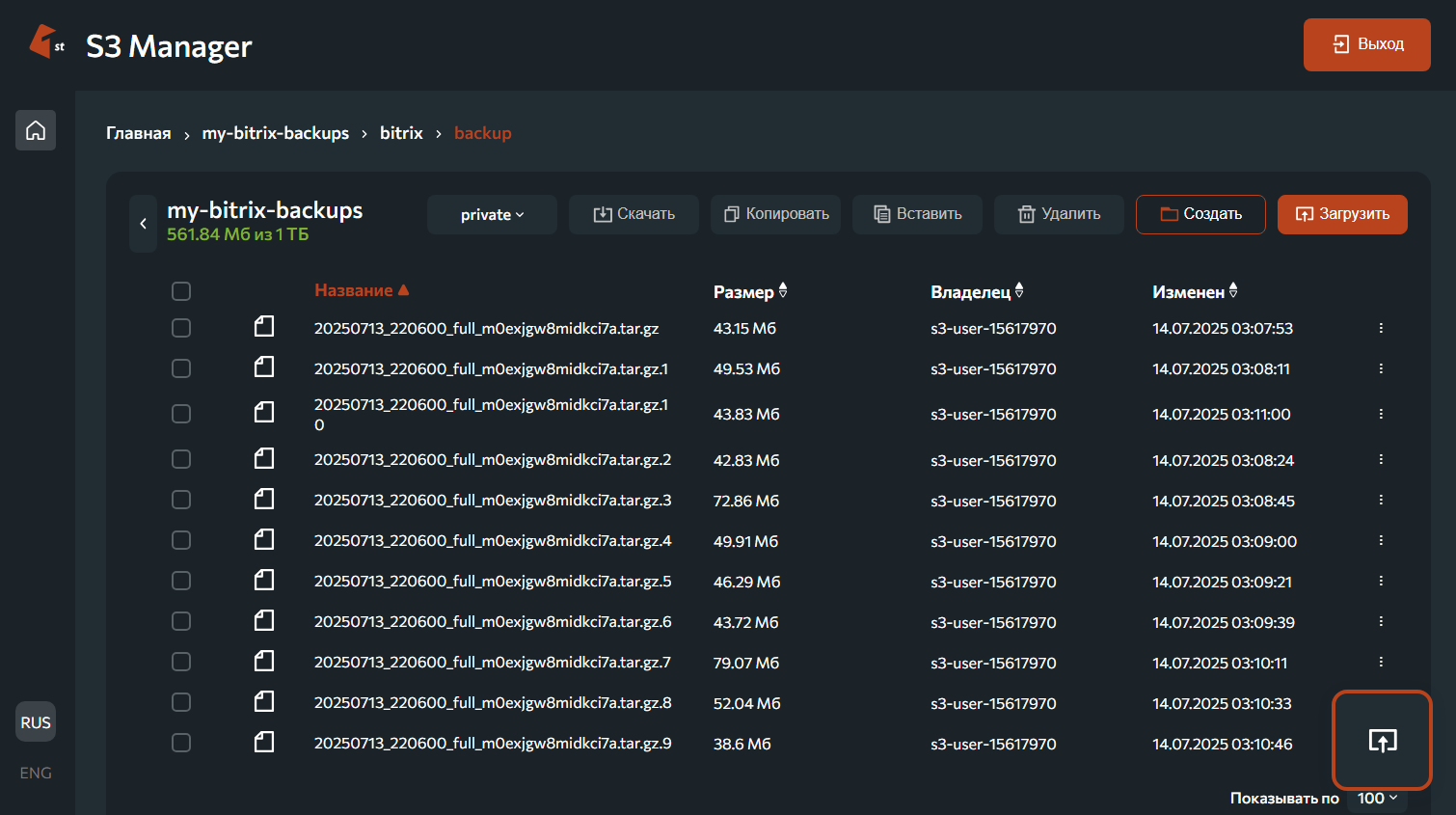Select checkbox for tar.gz.1 file
This screenshot has width=1456, height=815.
point(181,368)
